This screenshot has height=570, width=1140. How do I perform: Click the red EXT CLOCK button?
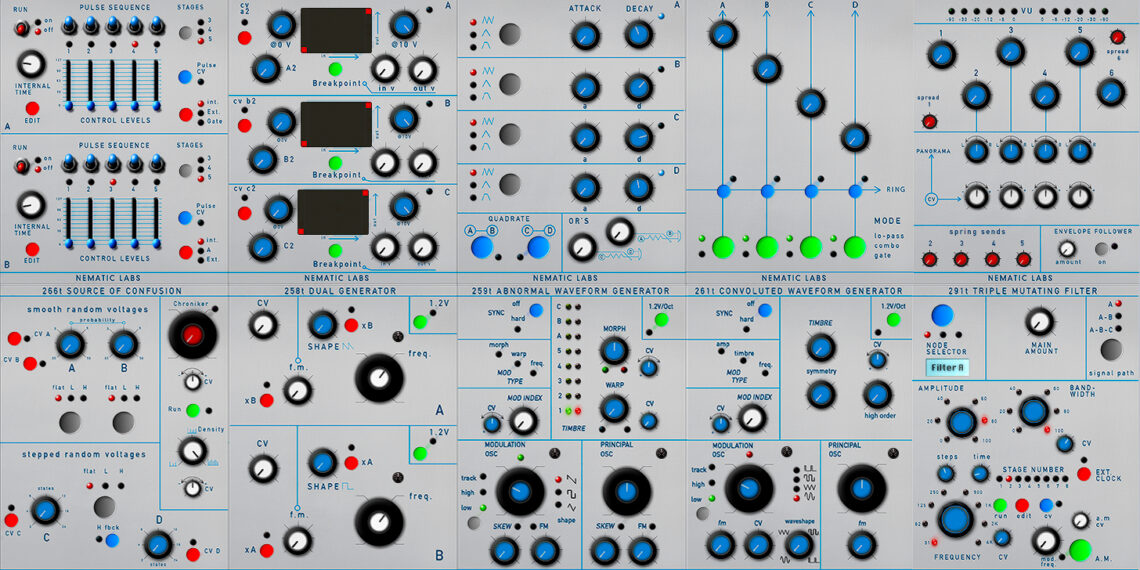pos(1084,474)
